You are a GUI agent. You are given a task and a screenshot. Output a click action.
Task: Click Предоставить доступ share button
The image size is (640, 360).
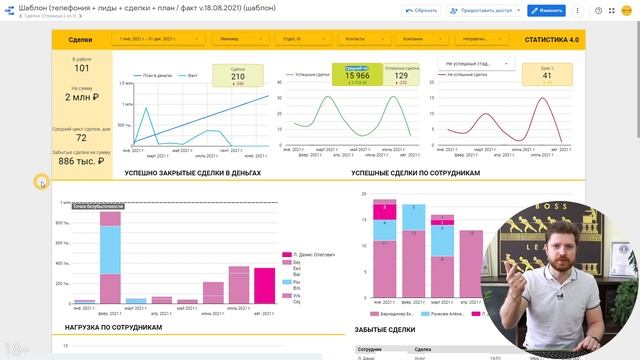(x=481, y=11)
